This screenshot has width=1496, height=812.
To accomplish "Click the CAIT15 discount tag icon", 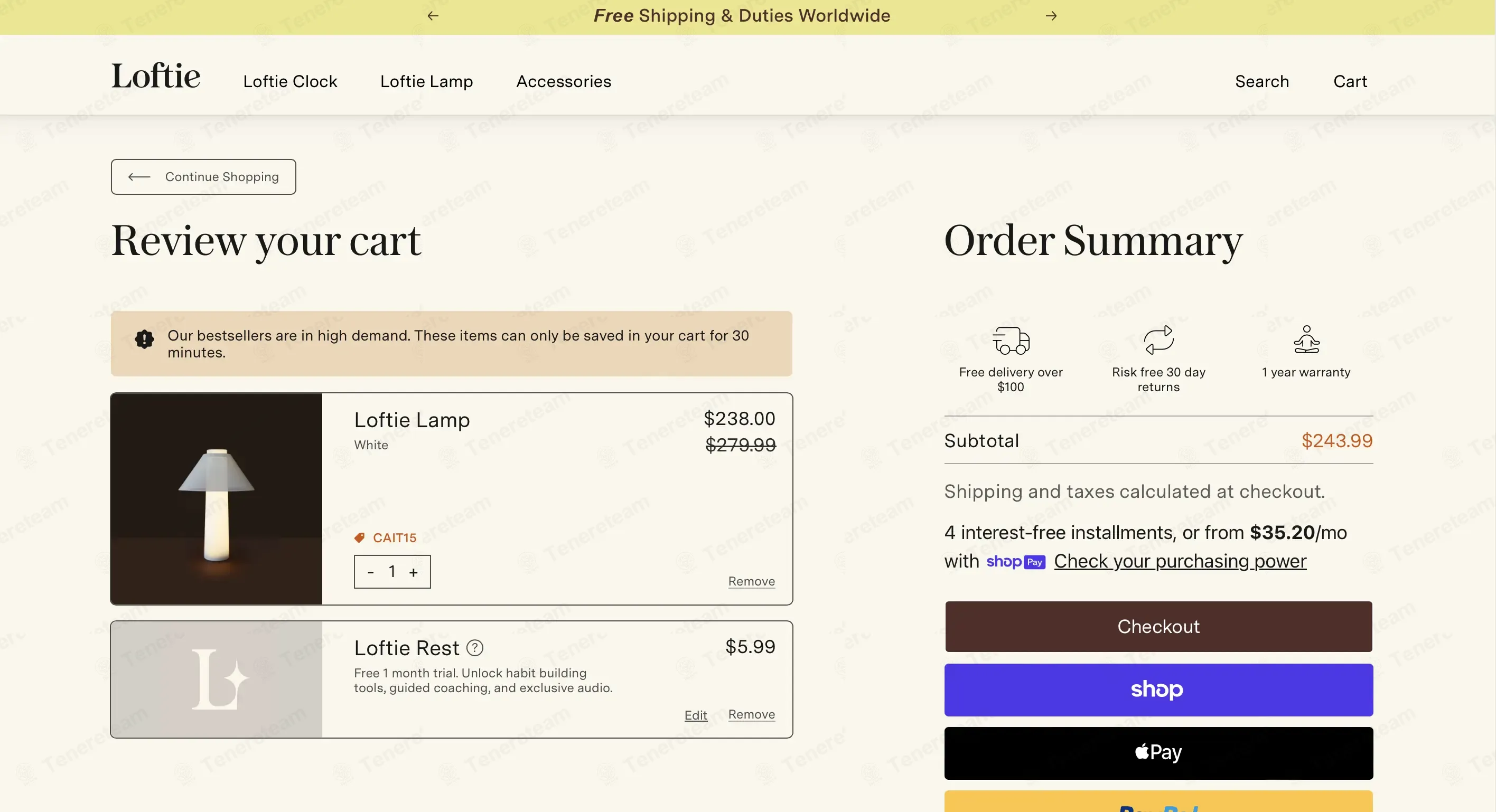I will tap(360, 537).
